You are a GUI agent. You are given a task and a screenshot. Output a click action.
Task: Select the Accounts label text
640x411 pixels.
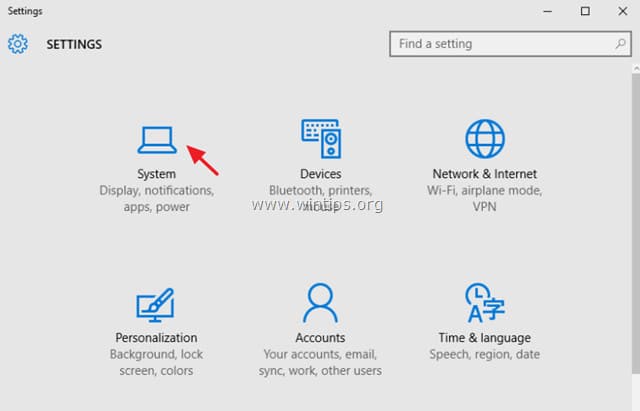coord(320,338)
